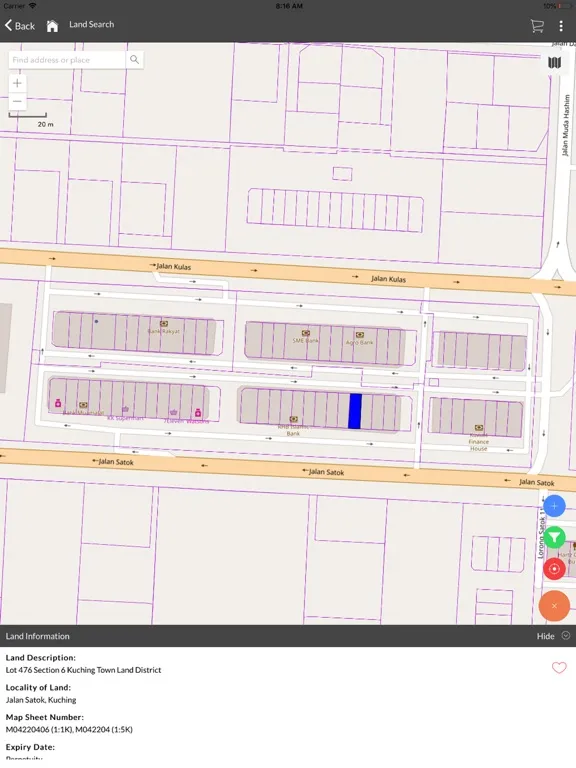Click the 'Locality of Land:' label
The width and height of the screenshot is (576, 768).
[x=38, y=687]
